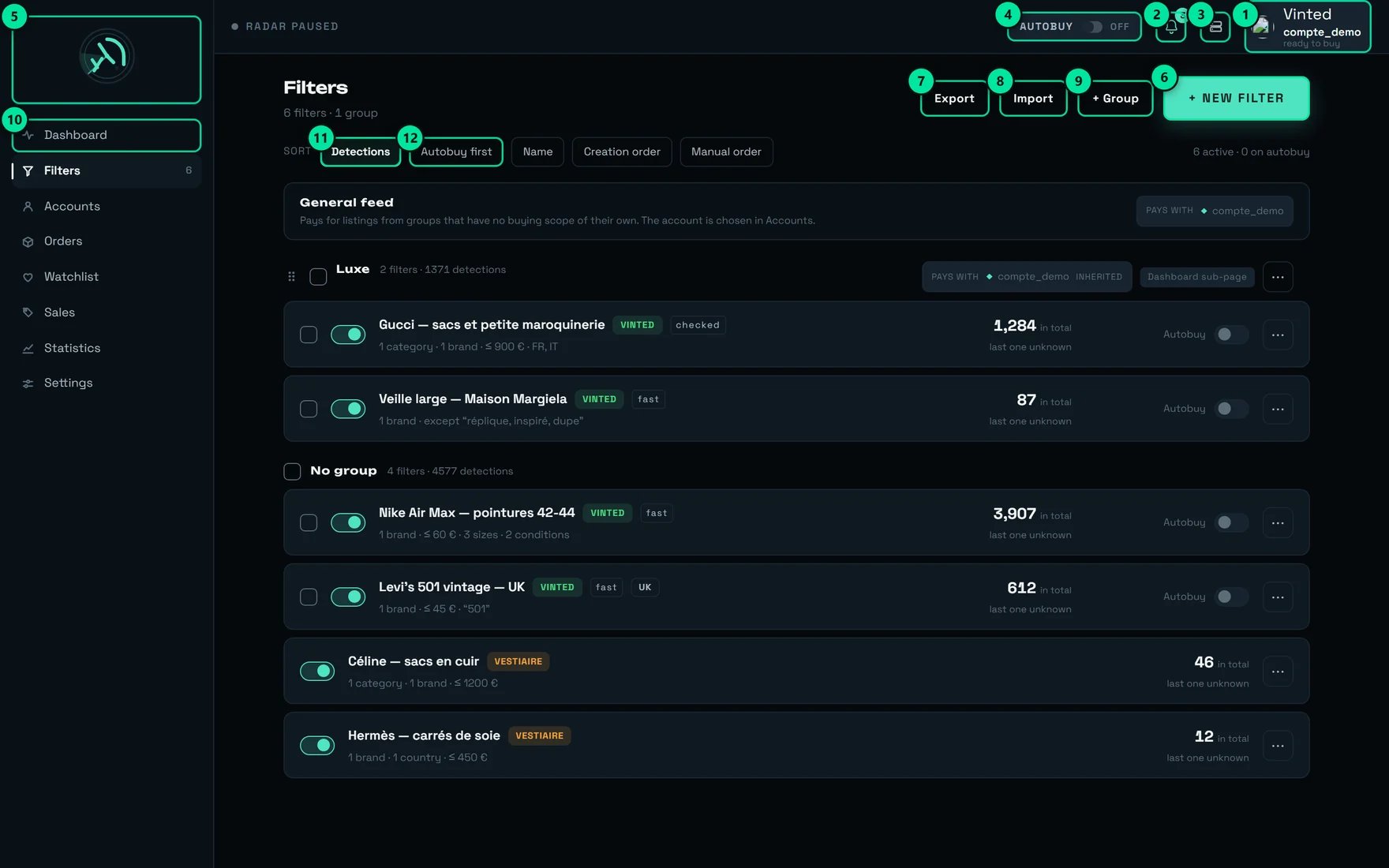Image resolution: width=1389 pixels, height=868 pixels.
Task: Open Settings page in sidebar
Action: pyautogui.click(x=107, y=383)
